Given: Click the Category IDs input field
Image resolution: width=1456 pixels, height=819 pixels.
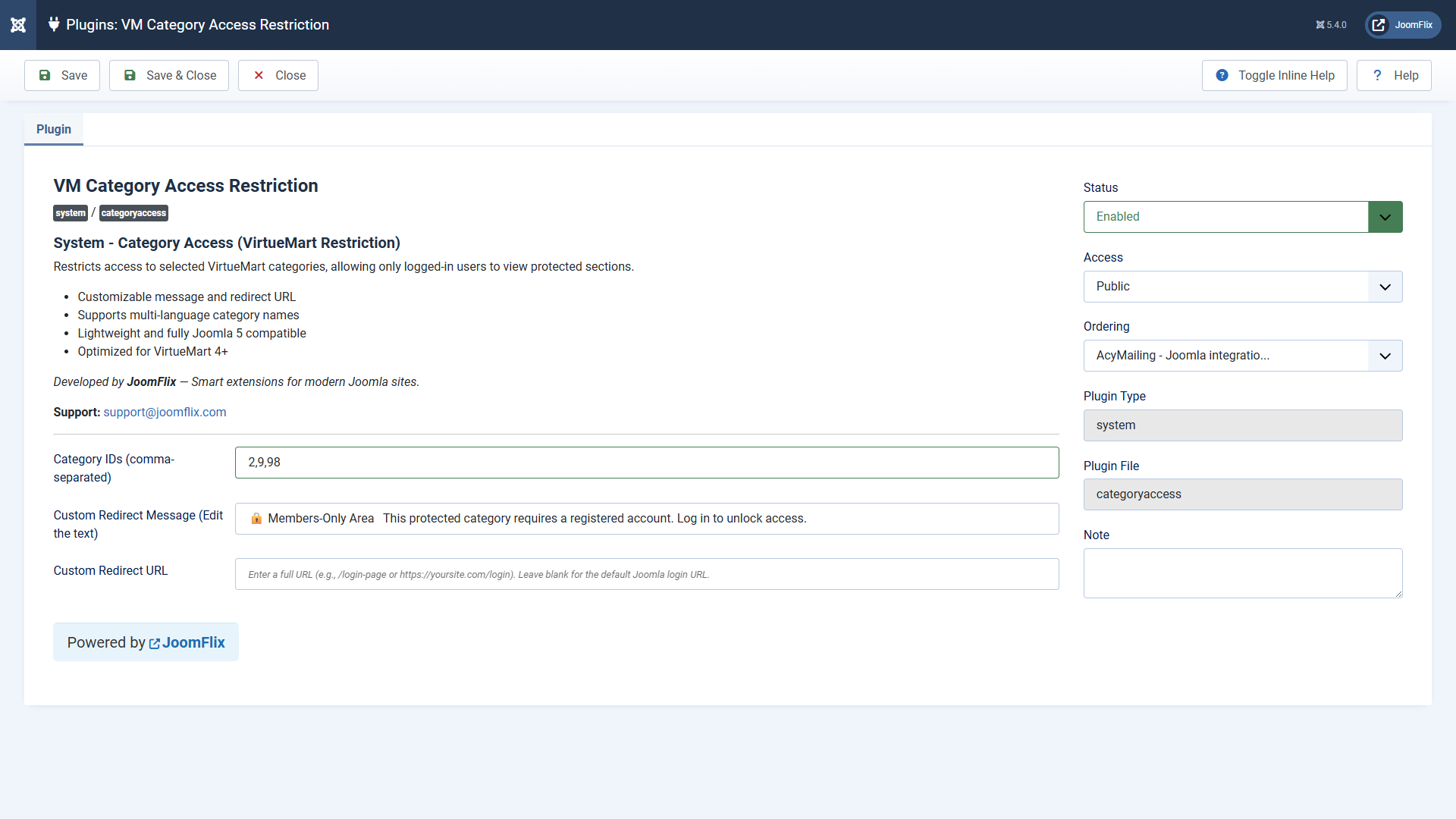Looking at the screenshot, I should click(646, 463).
